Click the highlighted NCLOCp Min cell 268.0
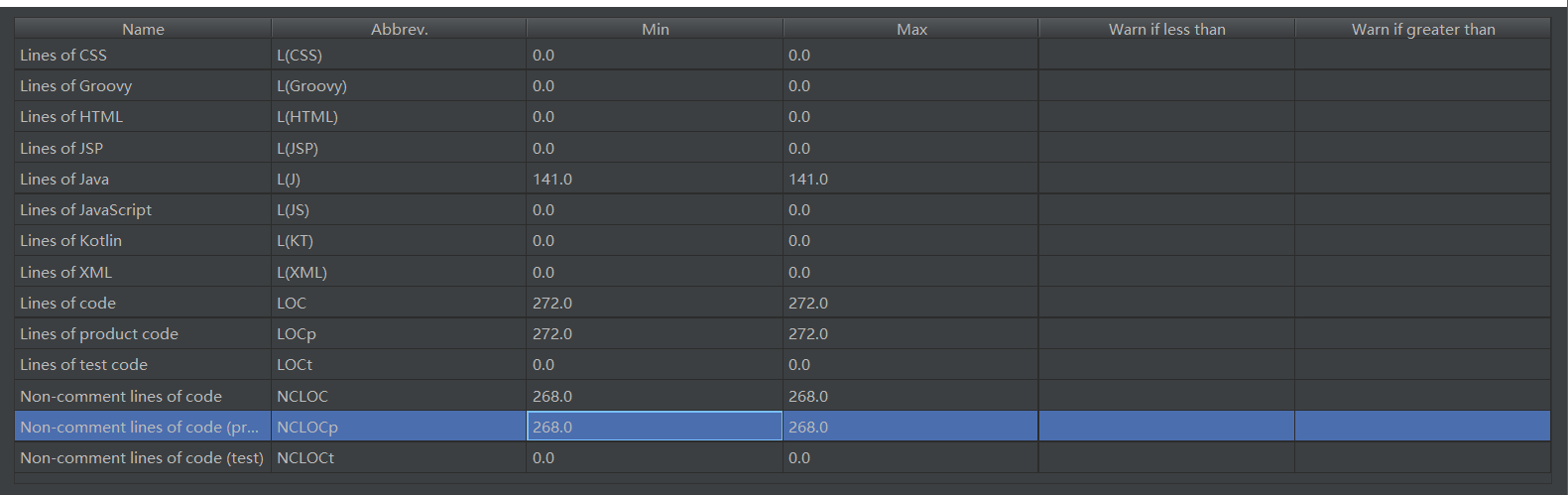Image resolution: width=1568 pixels, height=495 pixels. point(655,428)
